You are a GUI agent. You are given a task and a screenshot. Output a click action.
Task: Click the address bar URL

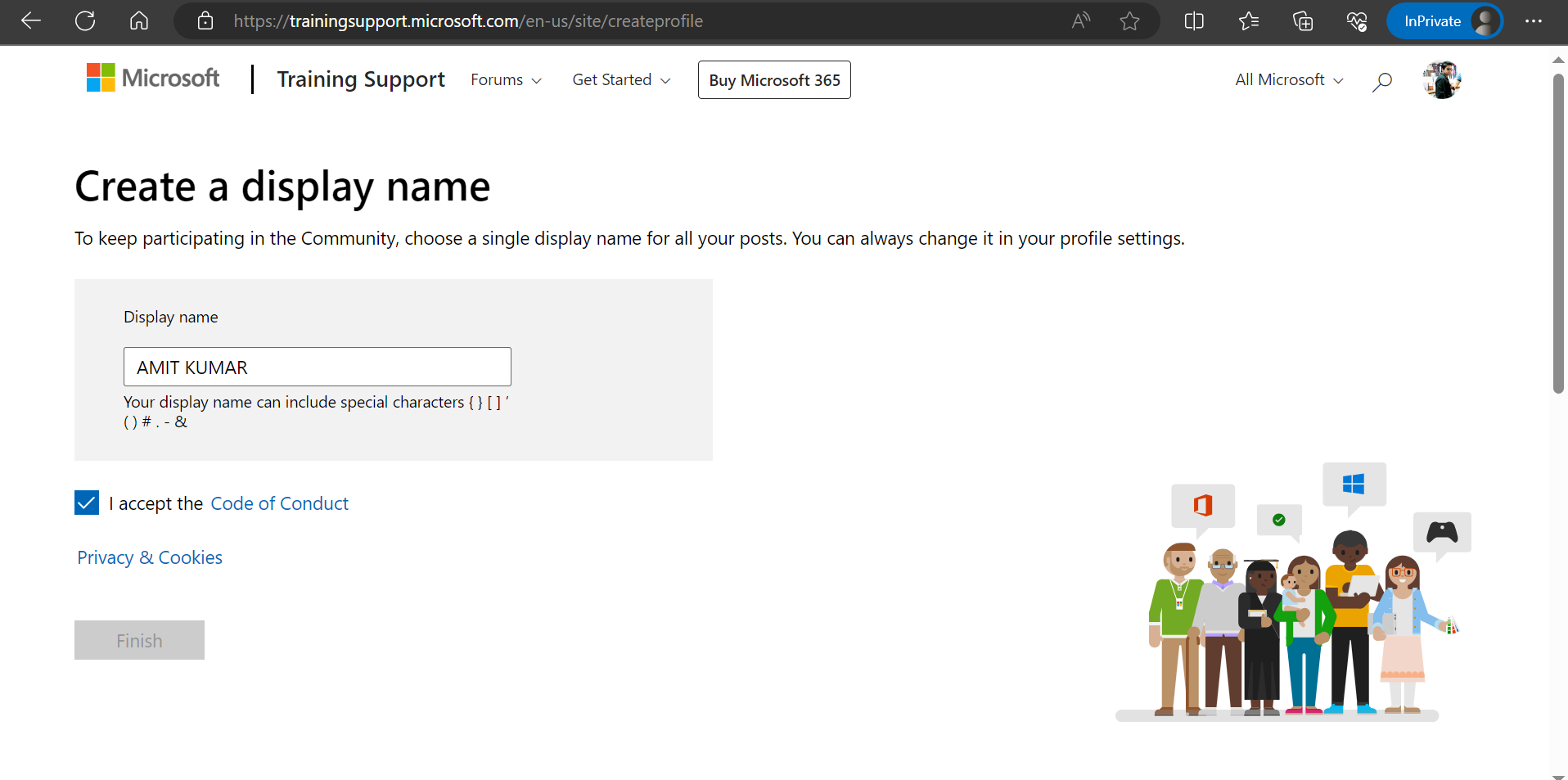[468, 21]
